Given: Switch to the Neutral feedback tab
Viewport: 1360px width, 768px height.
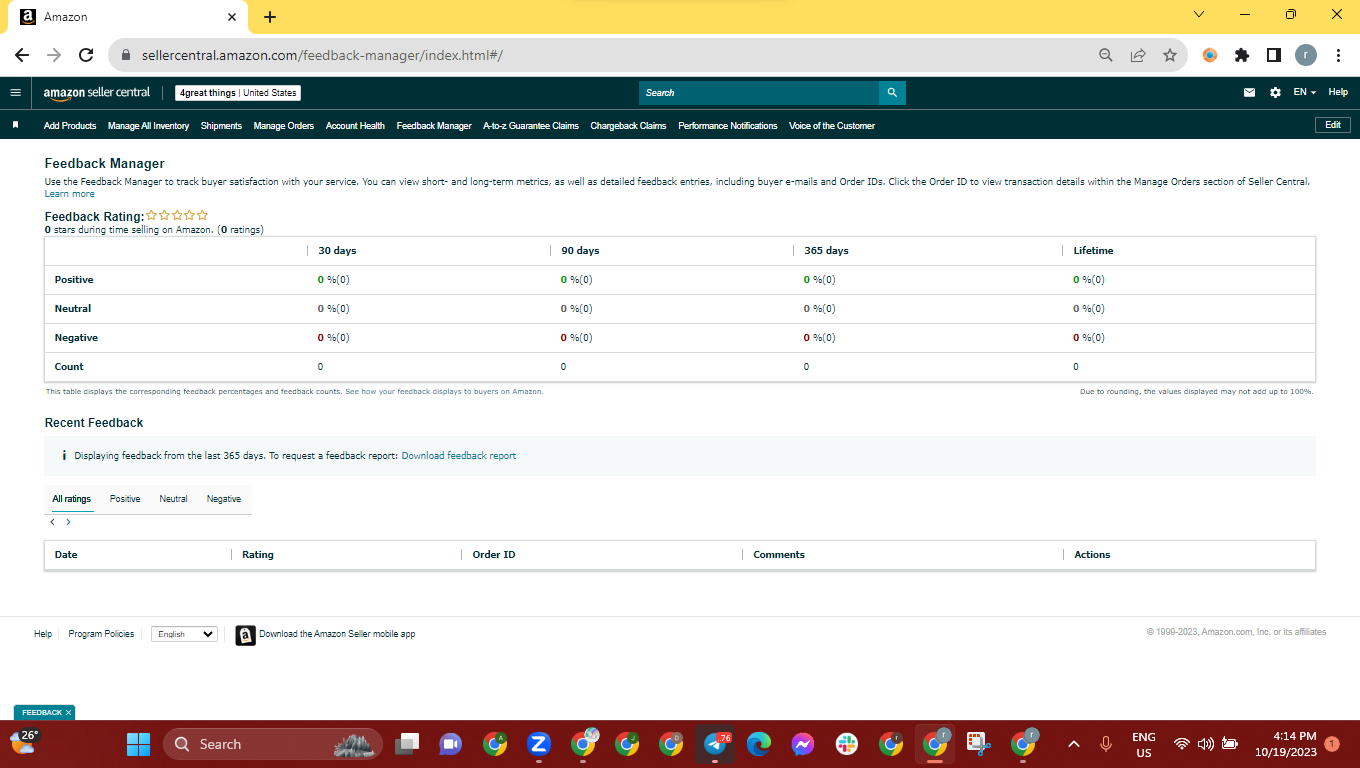Looking at the screenshot, I should click(173, 499).
